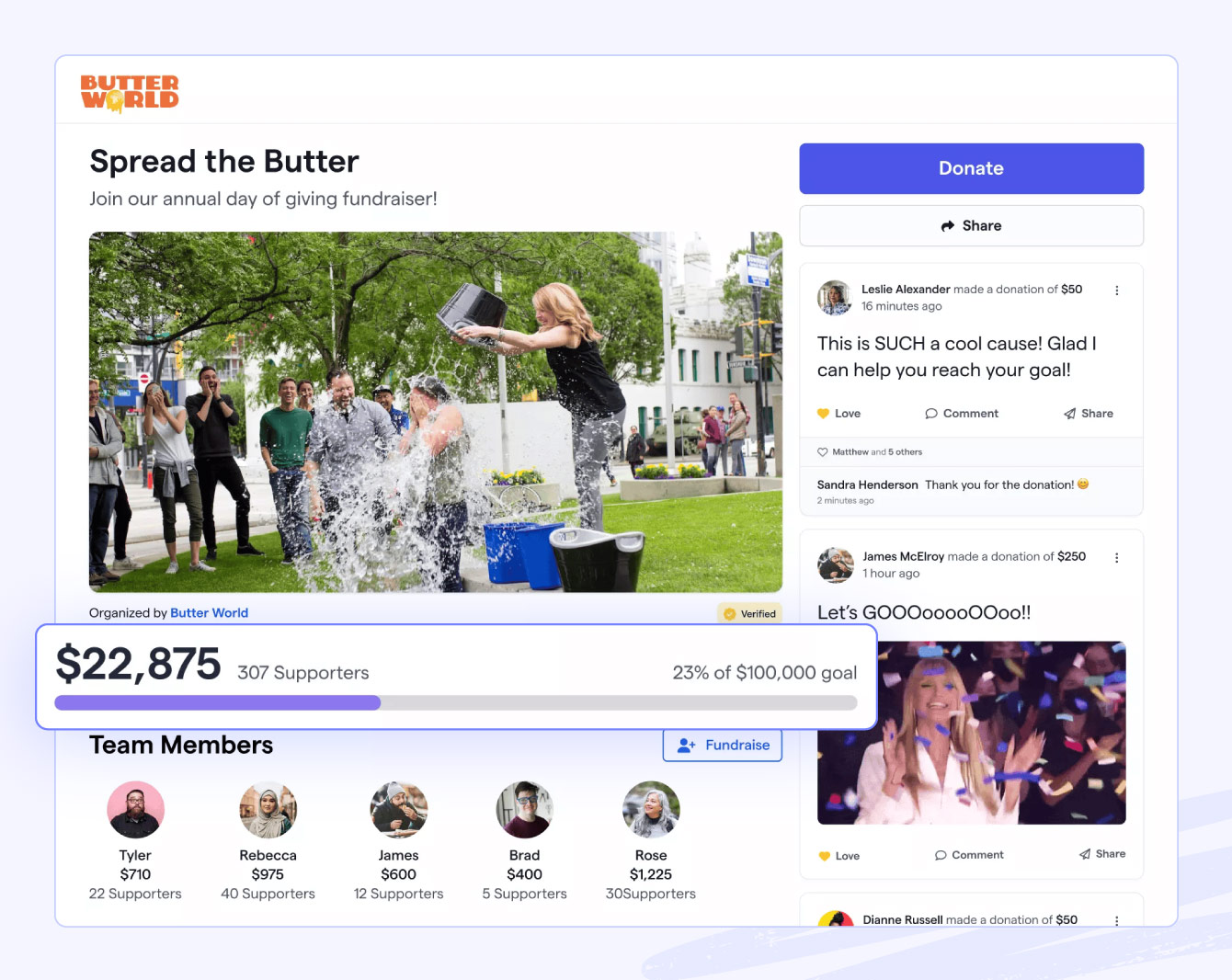The width and height of the screenshot is (1232, 980).
Task: Open options menu on James McElroy's post
Action: coord(1117,558)
